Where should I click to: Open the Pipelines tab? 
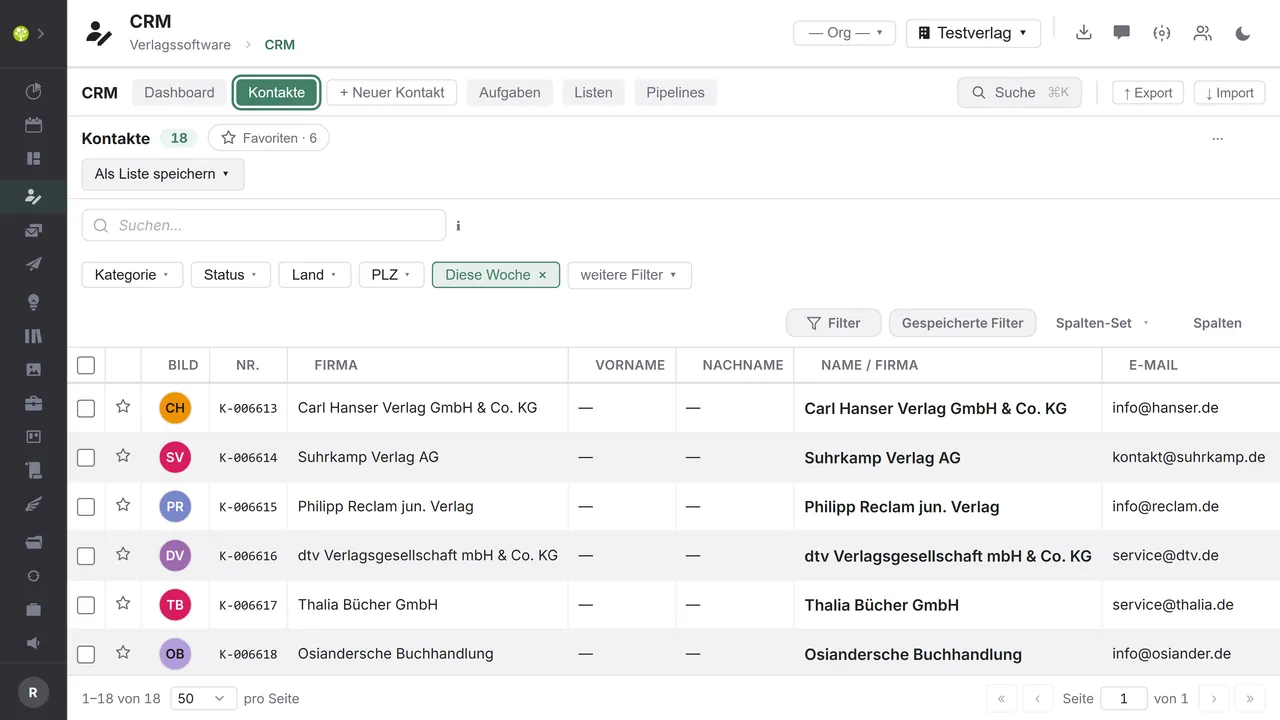(x=675, y=93)
